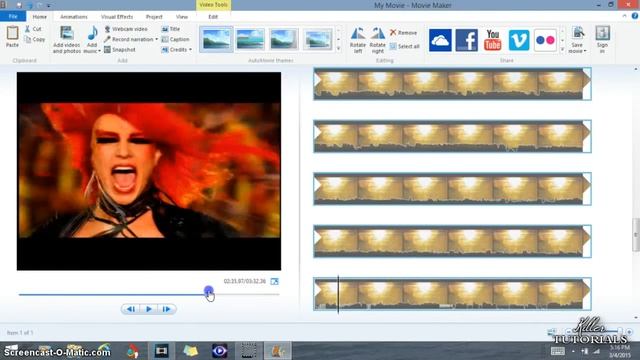The image size is (640, 360).
Task: Select the top storyboard clip strip
Action: tap(452, 84)
